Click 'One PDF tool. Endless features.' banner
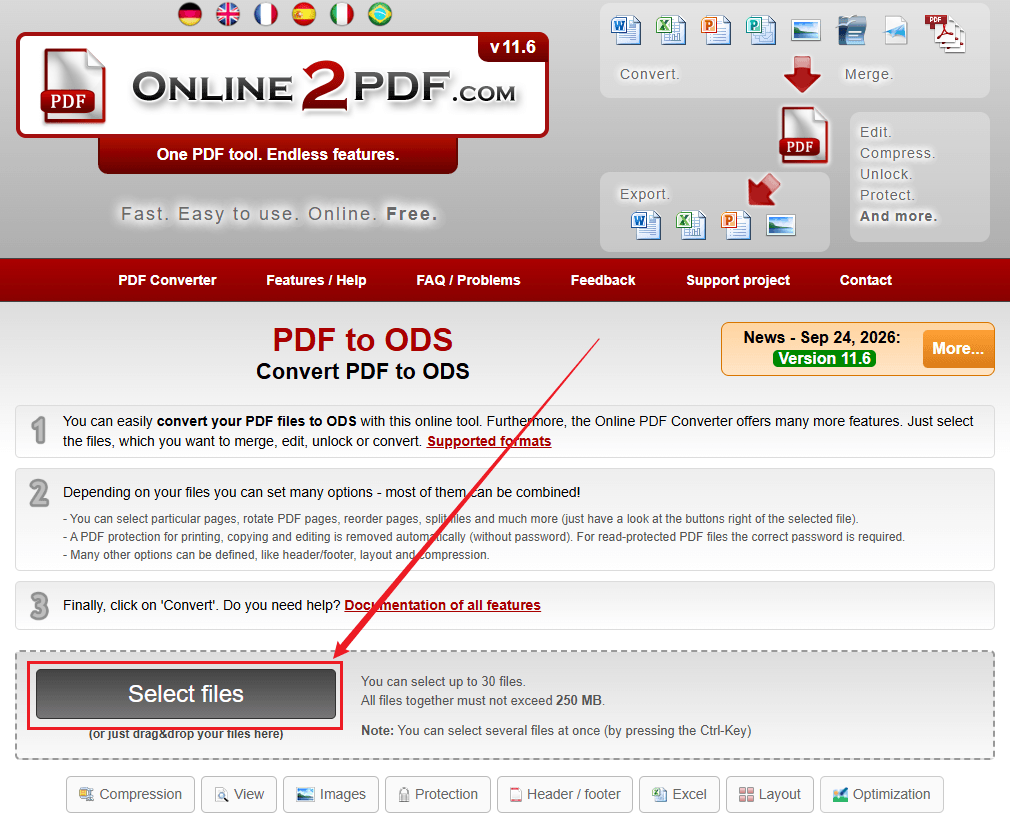1010x823 pixels. coord(278,155)
